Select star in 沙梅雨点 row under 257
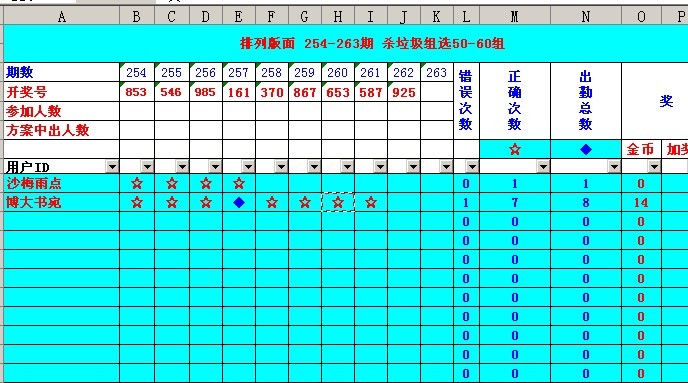This screenshot has height=383, width=688. click(239, 183)
